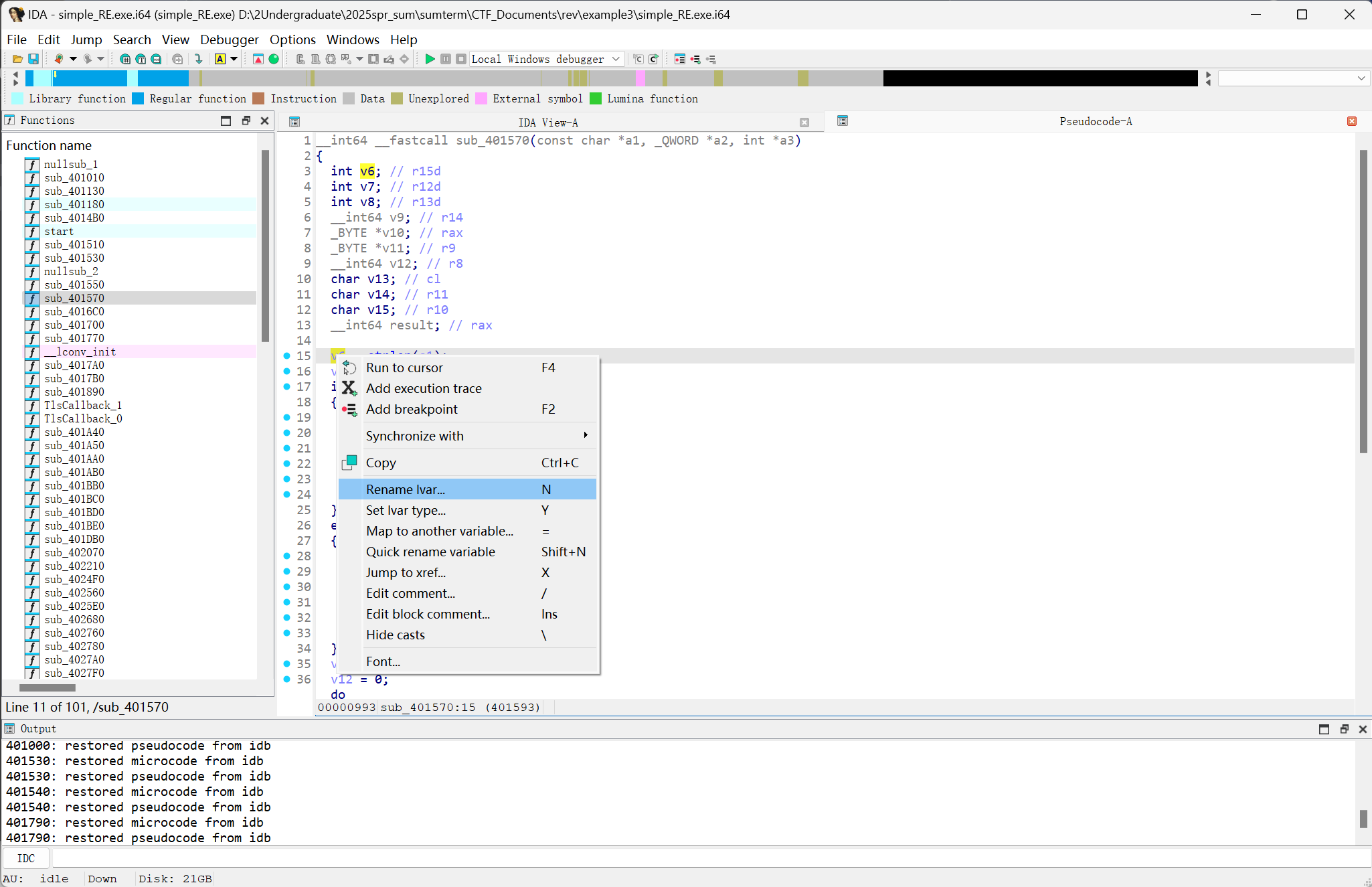Open the Local Windows debugger dropdown

coord(616,59)
